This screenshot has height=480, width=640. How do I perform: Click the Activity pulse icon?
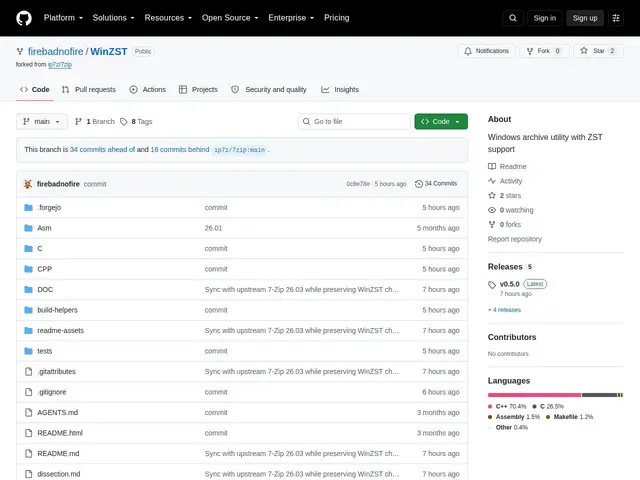click(492, 181)
